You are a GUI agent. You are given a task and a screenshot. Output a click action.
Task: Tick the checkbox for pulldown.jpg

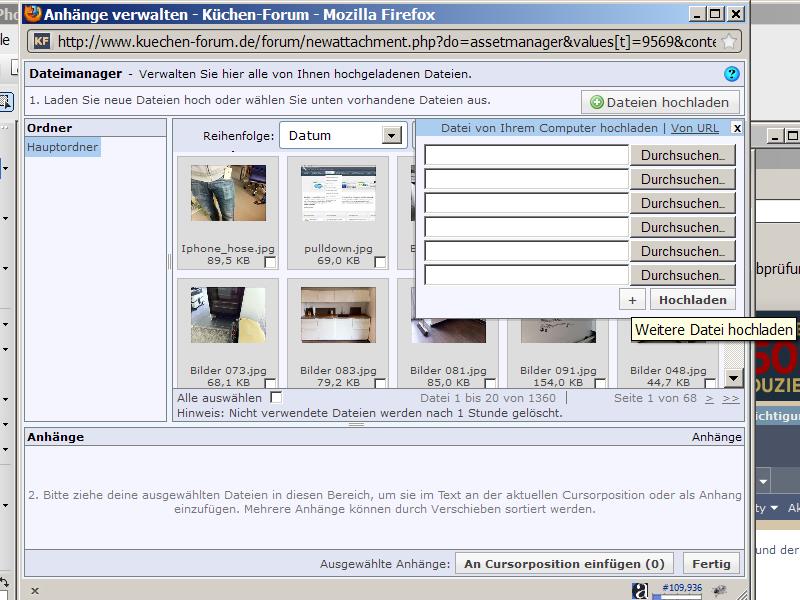pos(380,262)
